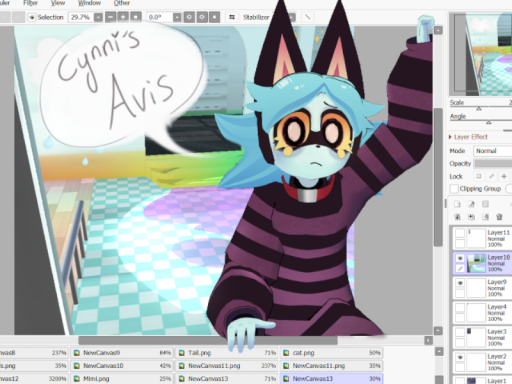The image size is (512, 384).
Task: Open the layer Mode Normal dropdown
Action: 493,151
